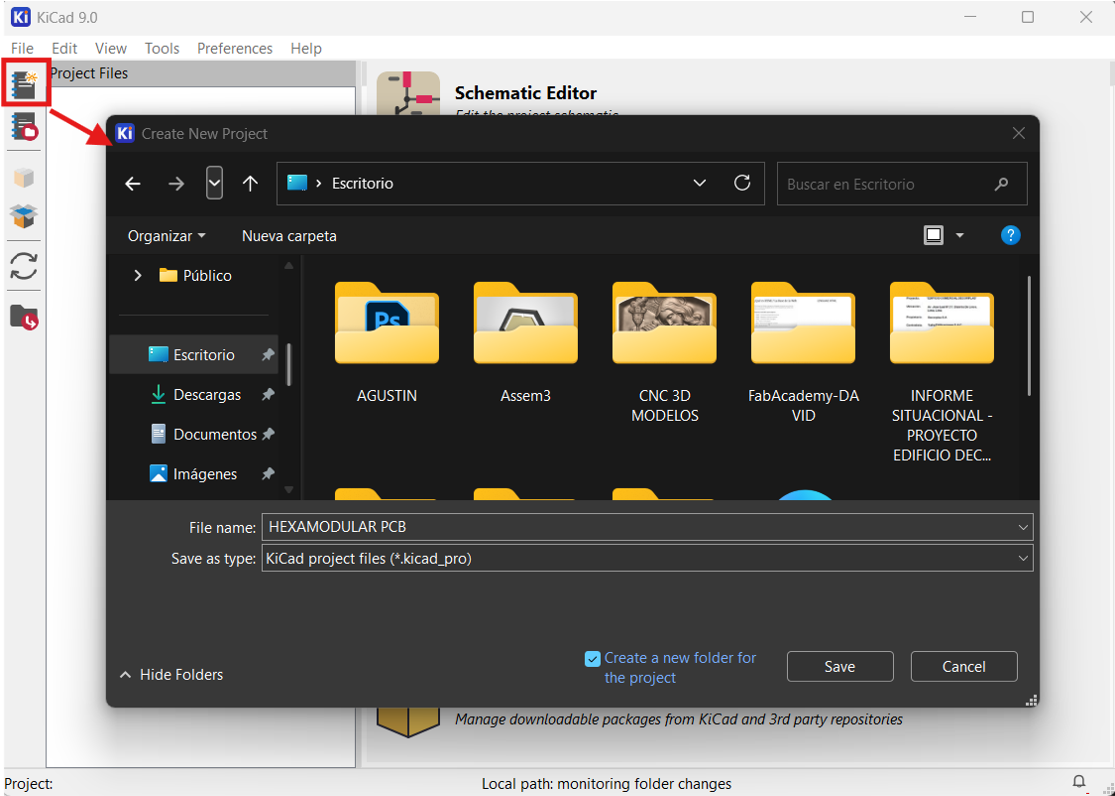This screenshot has height=796, width=1115.
Task: Toggle 'Create a new folder for the project'
Action: pyautogui.click(x=592, y=659)
